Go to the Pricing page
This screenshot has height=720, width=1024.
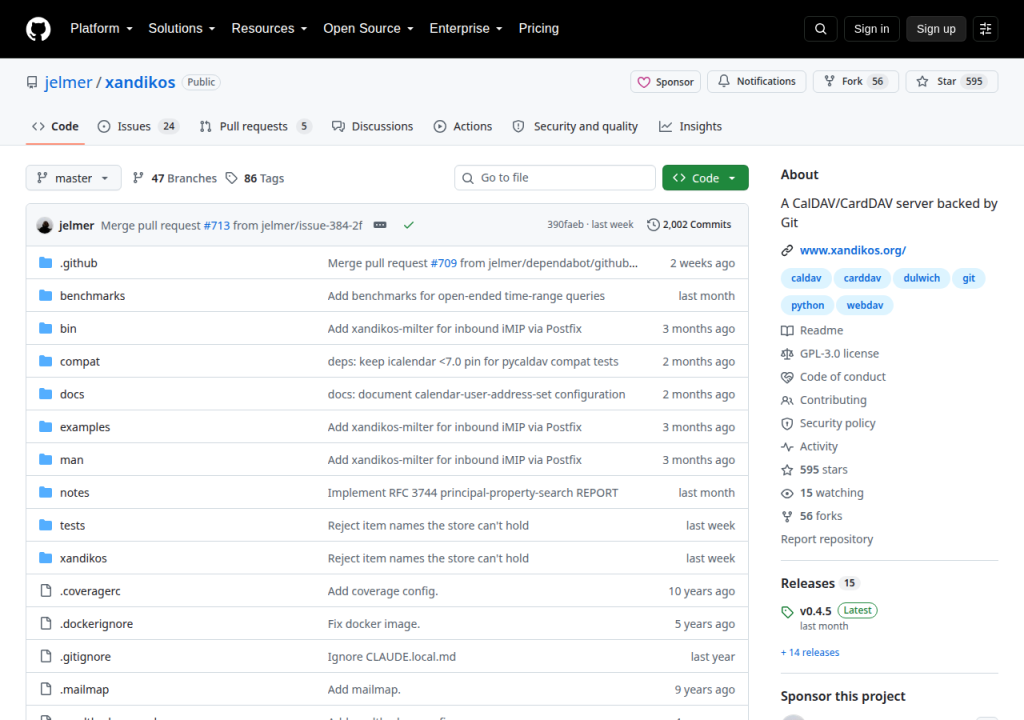[x=538, y=29]
